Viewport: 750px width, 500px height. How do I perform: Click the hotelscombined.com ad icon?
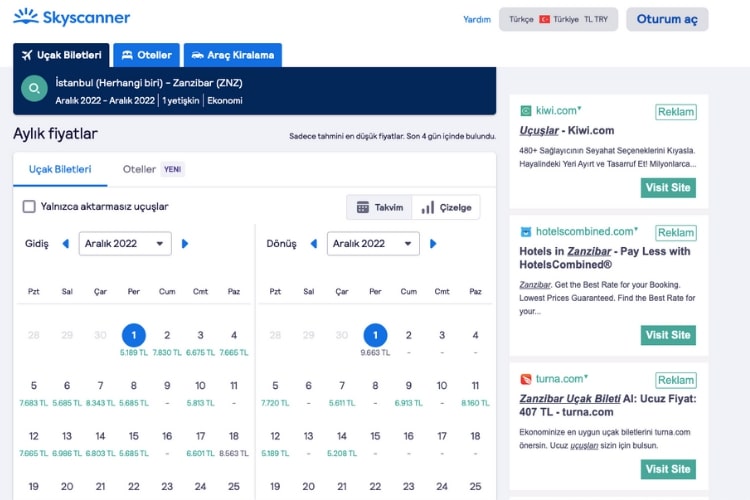coord(525,232)
